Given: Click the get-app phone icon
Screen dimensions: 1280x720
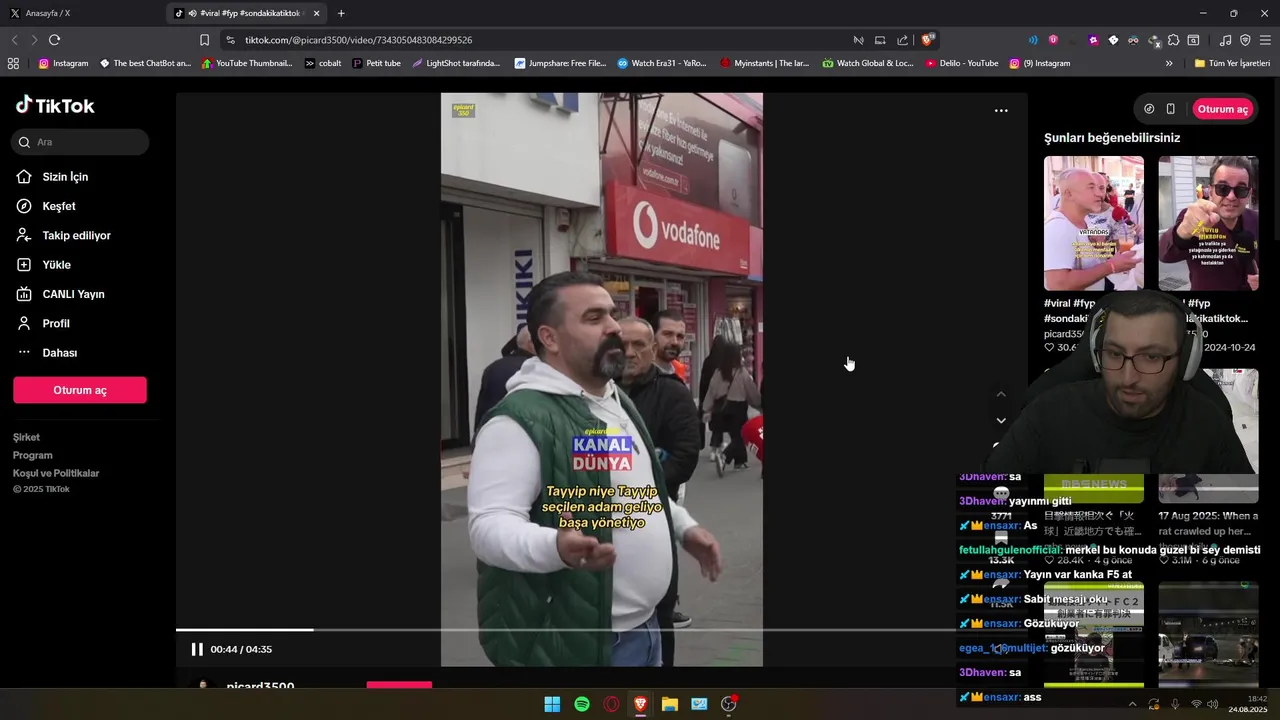Looking at the screenshot, I should click(1170, 109).
